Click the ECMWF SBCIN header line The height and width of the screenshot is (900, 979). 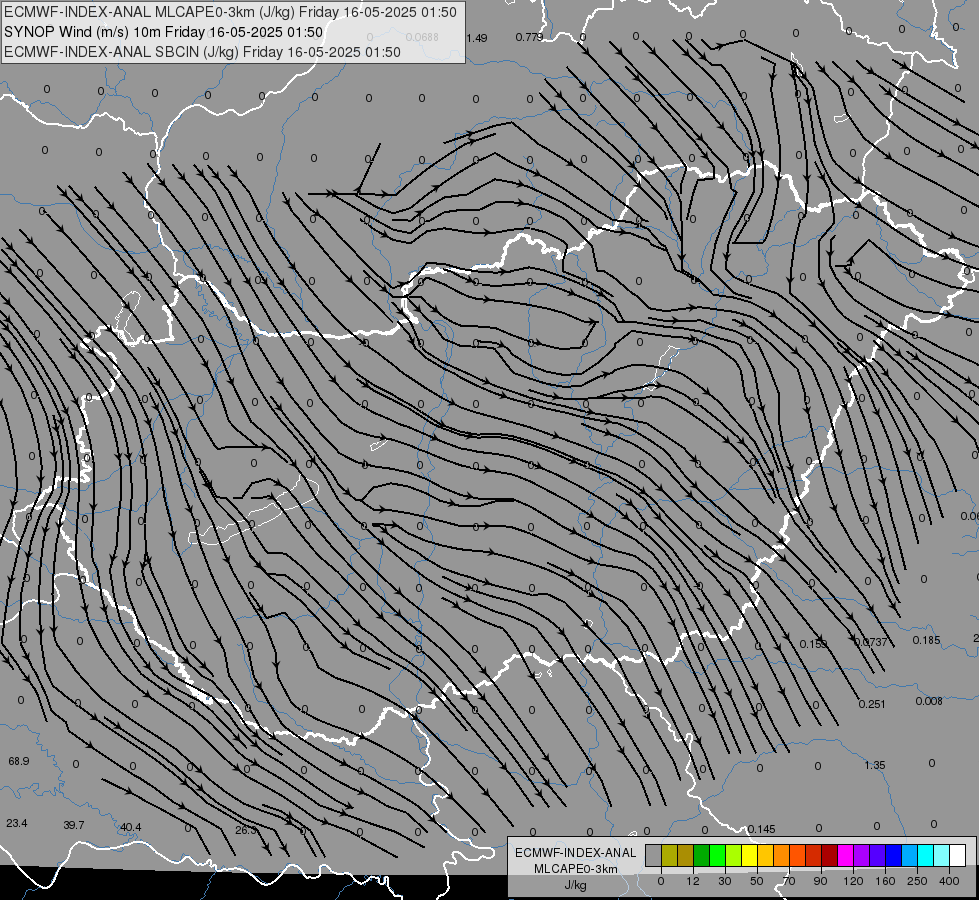(202, 52)
